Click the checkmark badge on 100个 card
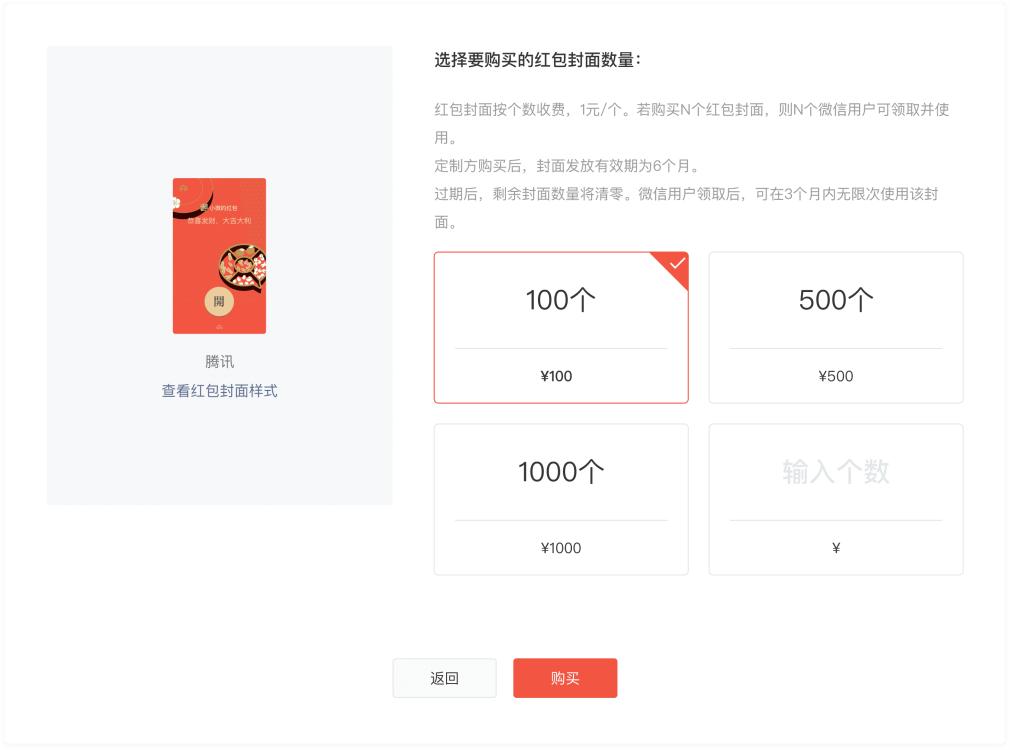The width and height of the screenshot is (1010, 750). coord(674,266)
